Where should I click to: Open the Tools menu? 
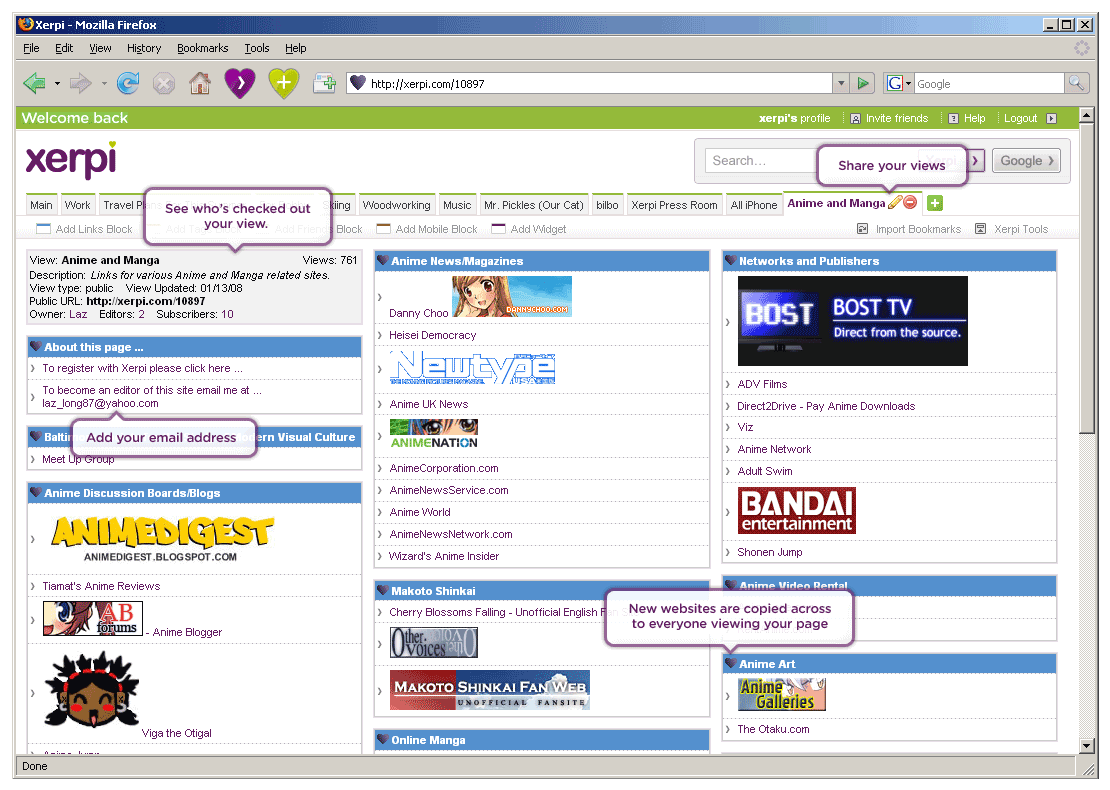[x=257, y=48]
